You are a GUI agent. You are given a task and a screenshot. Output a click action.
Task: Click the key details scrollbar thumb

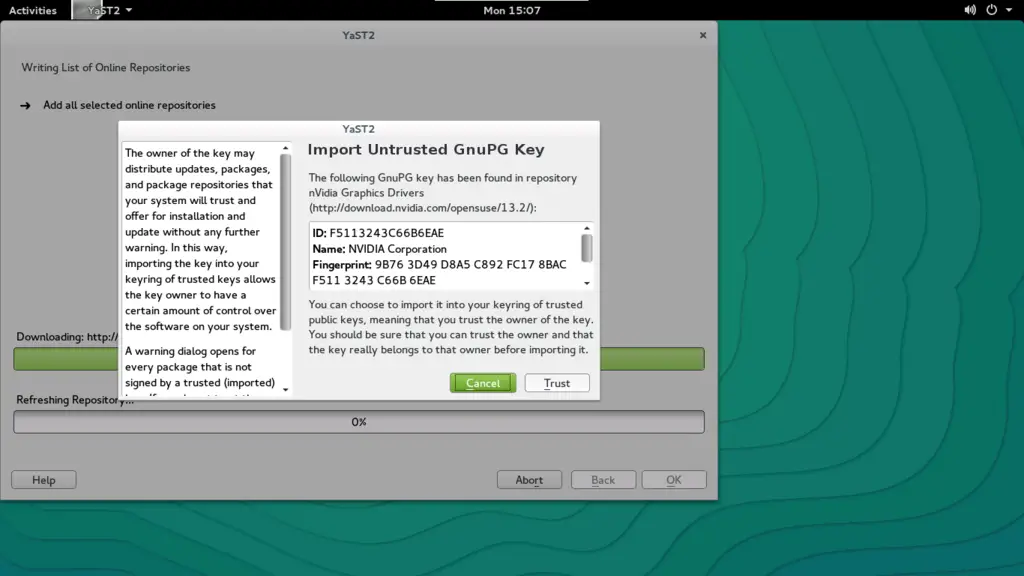tap(586, 248)
